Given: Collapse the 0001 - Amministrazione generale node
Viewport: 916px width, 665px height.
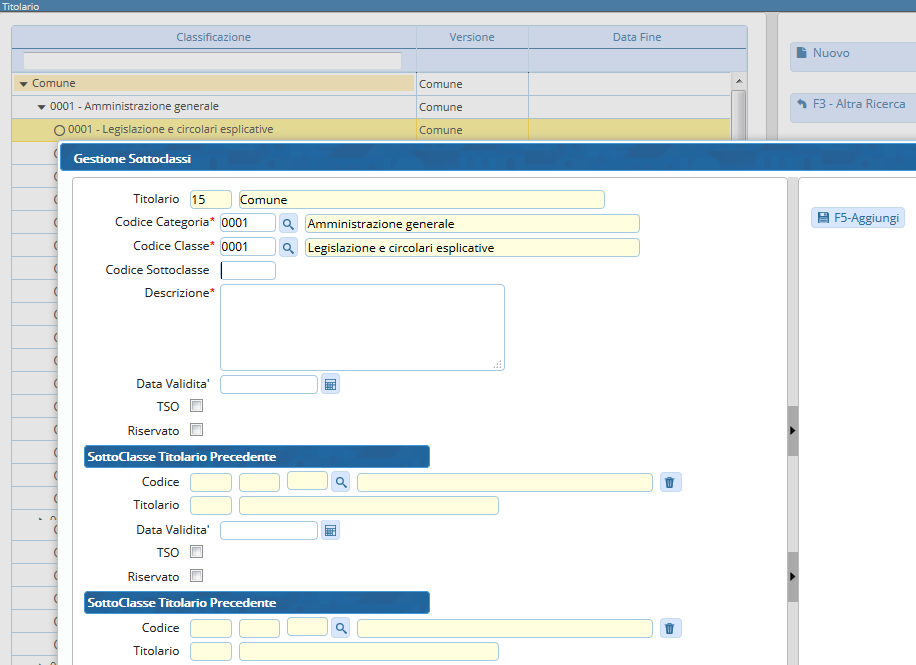Looking at the screenshot, I should [41, 107].
